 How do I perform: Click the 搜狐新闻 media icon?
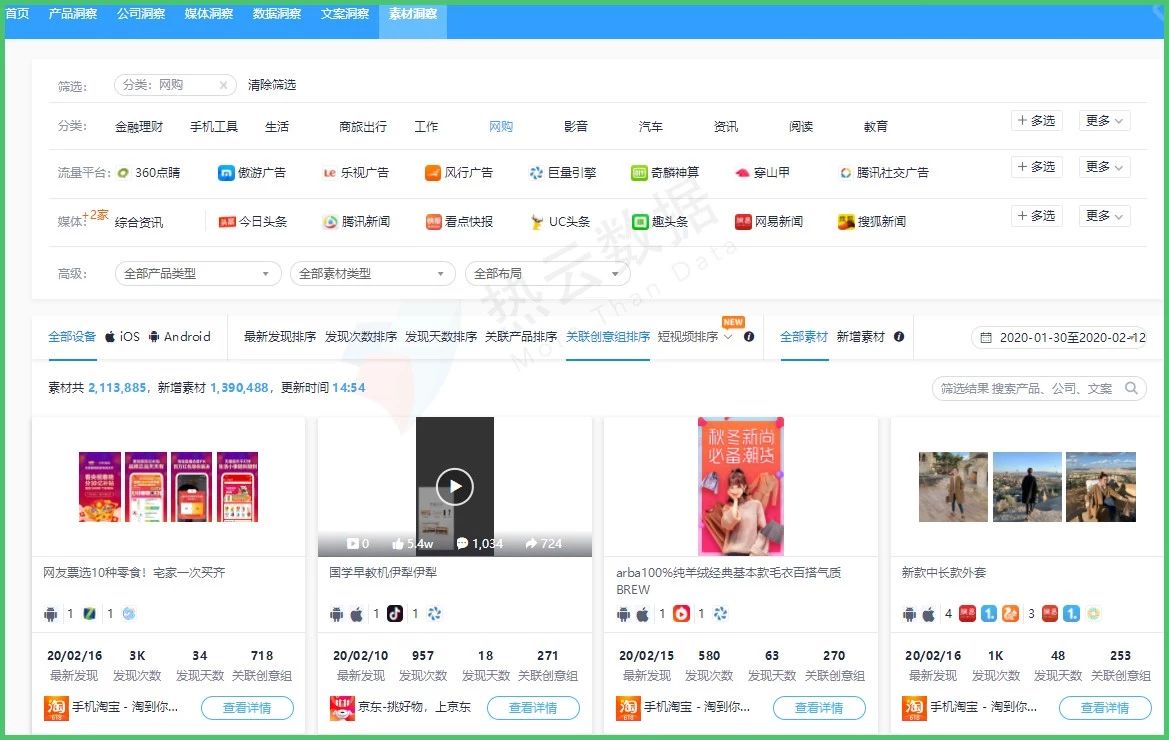(846, 221)
